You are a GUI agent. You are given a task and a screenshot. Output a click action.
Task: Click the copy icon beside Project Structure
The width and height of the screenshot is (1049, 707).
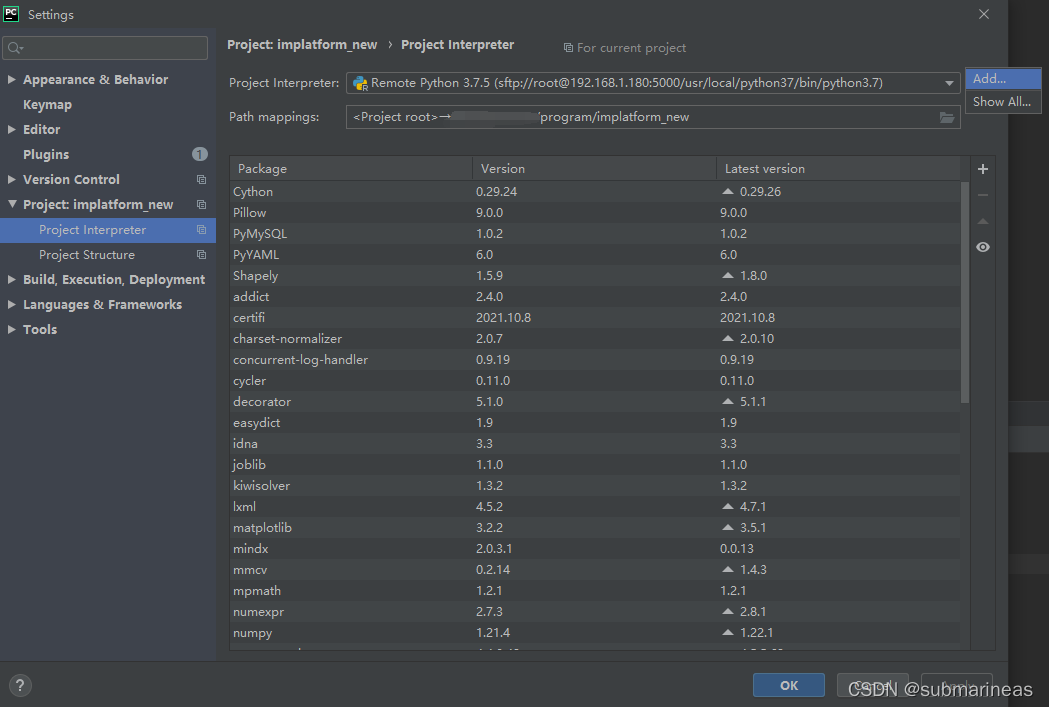click(x=201, y=255)
